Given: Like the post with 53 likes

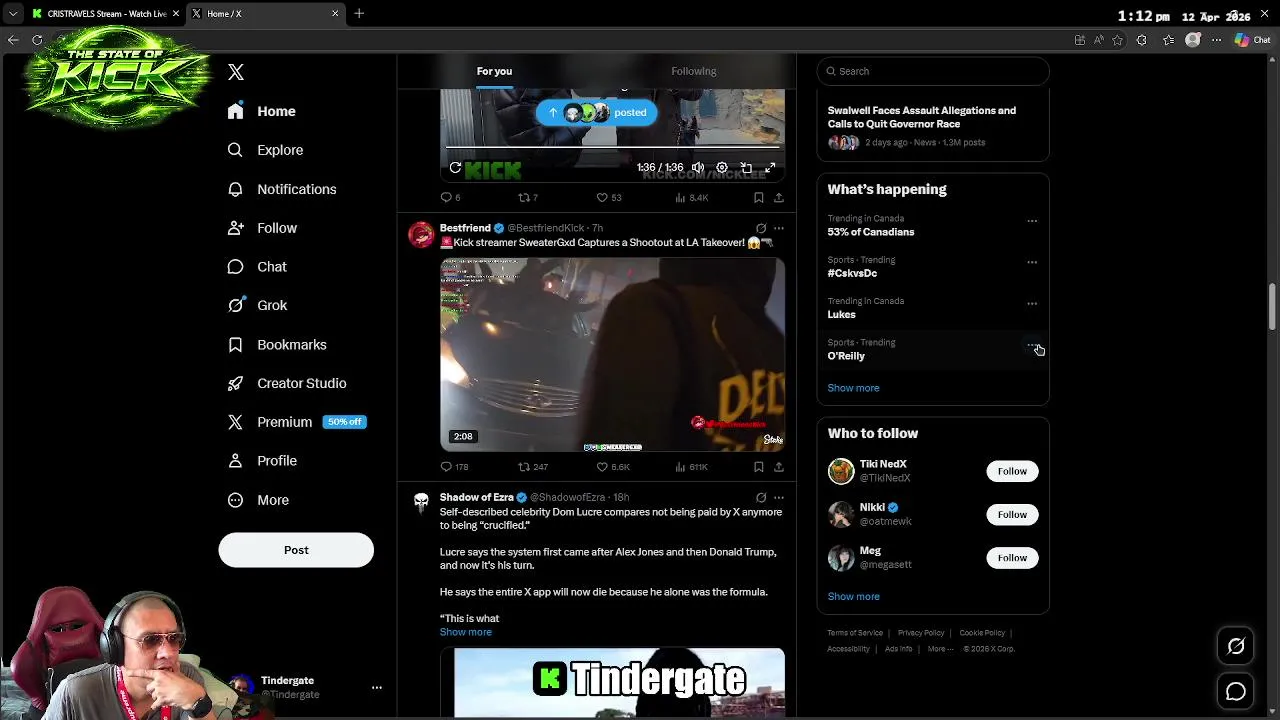Looking at the screenshot, I should click(x=608, y=198).
